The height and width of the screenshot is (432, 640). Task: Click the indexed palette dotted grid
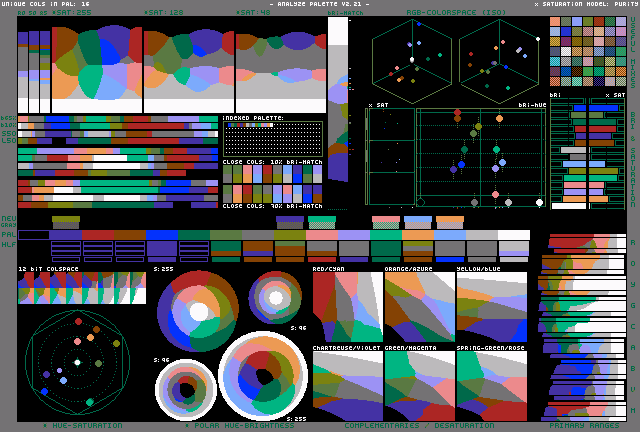(272, 139)
